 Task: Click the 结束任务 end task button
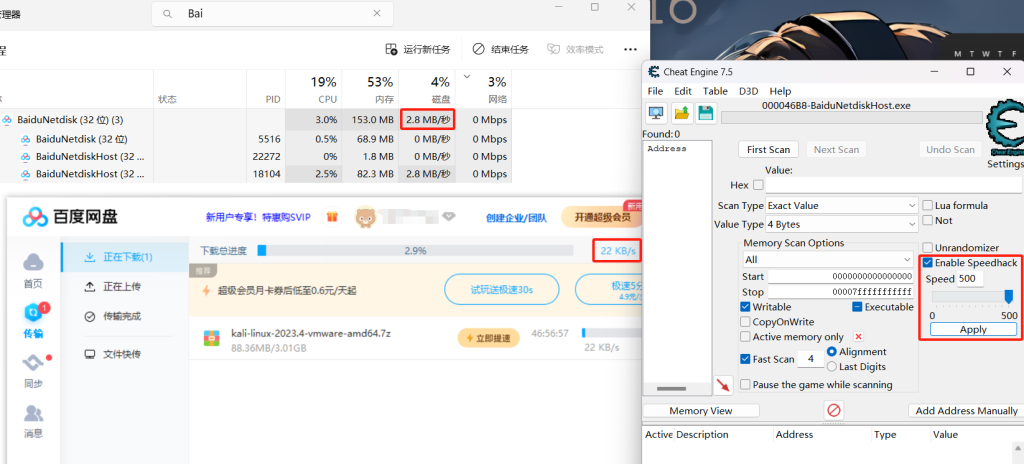[500, 49]
